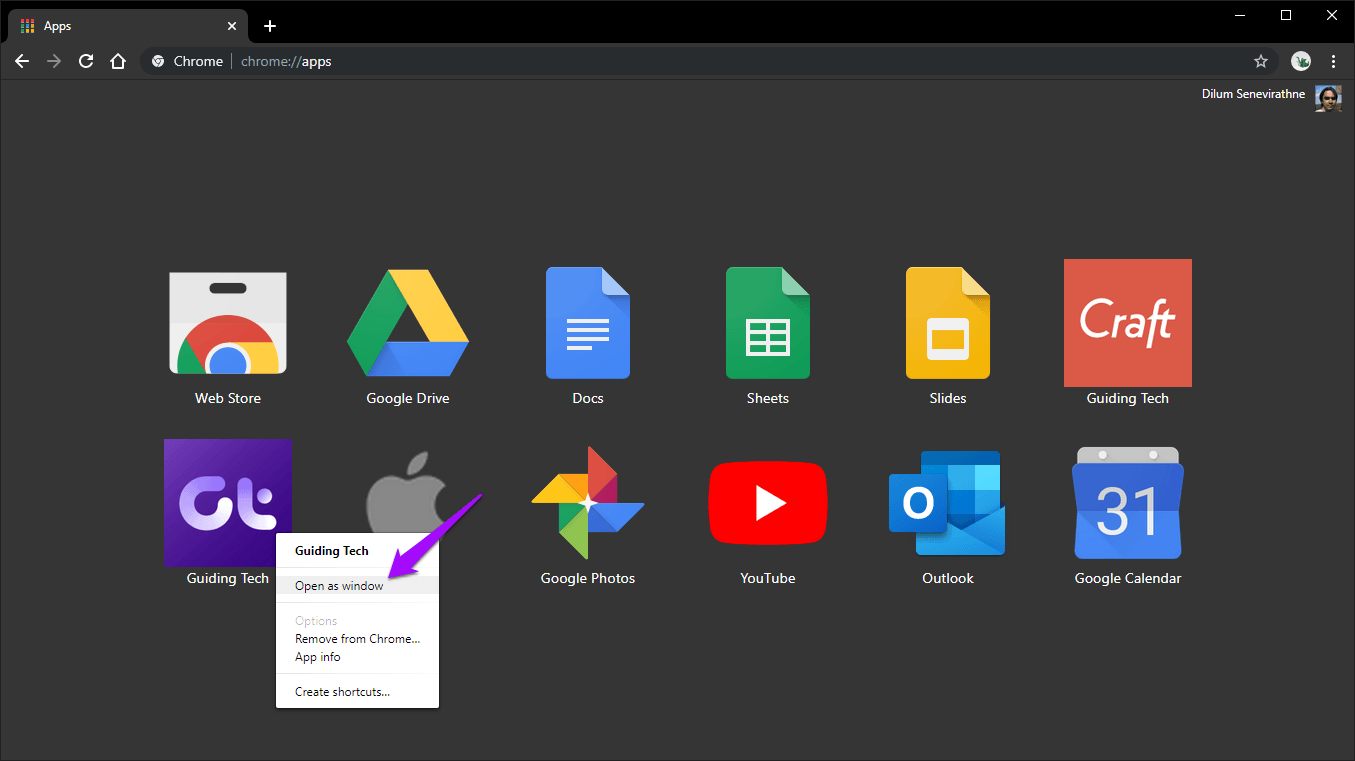The height and width of the screenshot is (761, 1355).
Task: Launch the Google Photos pinwheel icon
Action: click(588, 503)
